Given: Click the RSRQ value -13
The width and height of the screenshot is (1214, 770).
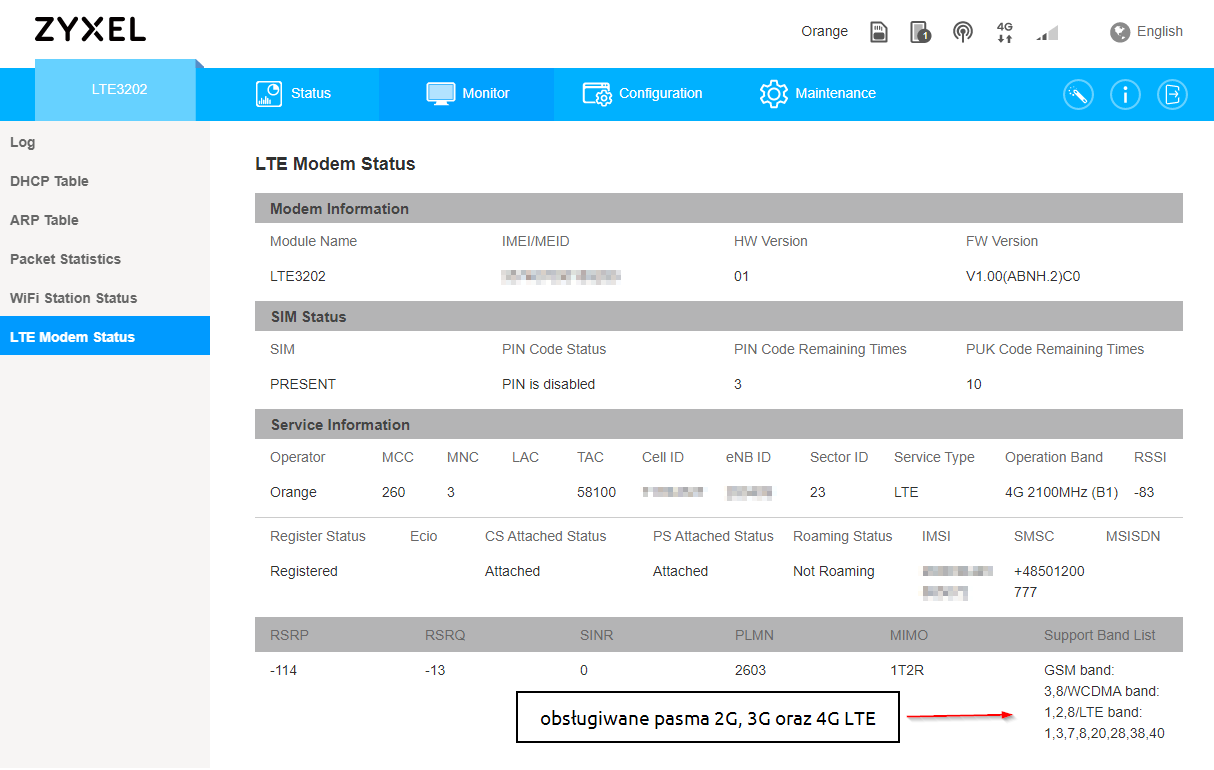Looking at the screenshot, I should point(435,670).
